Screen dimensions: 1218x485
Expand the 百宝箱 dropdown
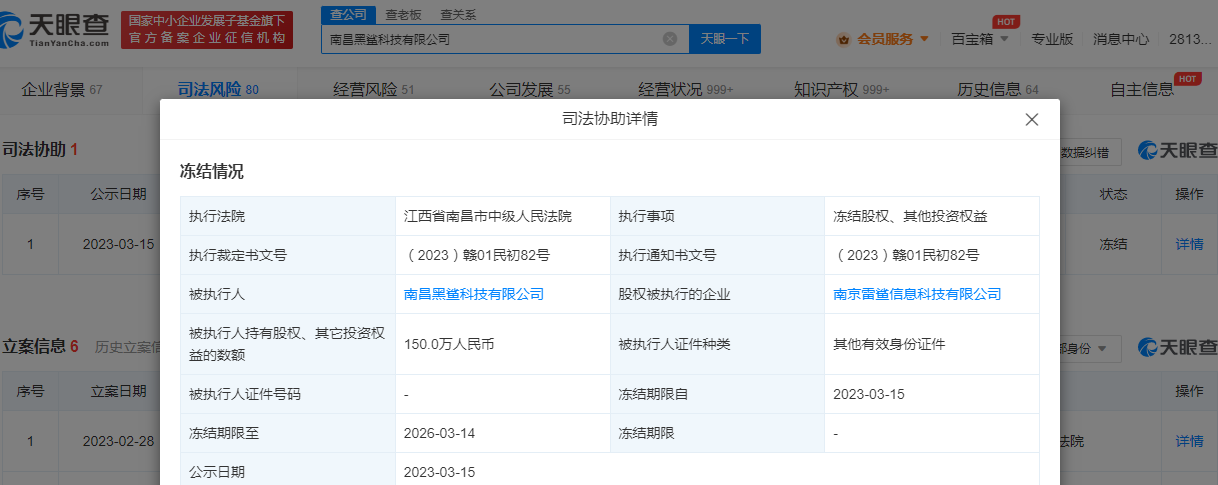click(x=978, y=39)
